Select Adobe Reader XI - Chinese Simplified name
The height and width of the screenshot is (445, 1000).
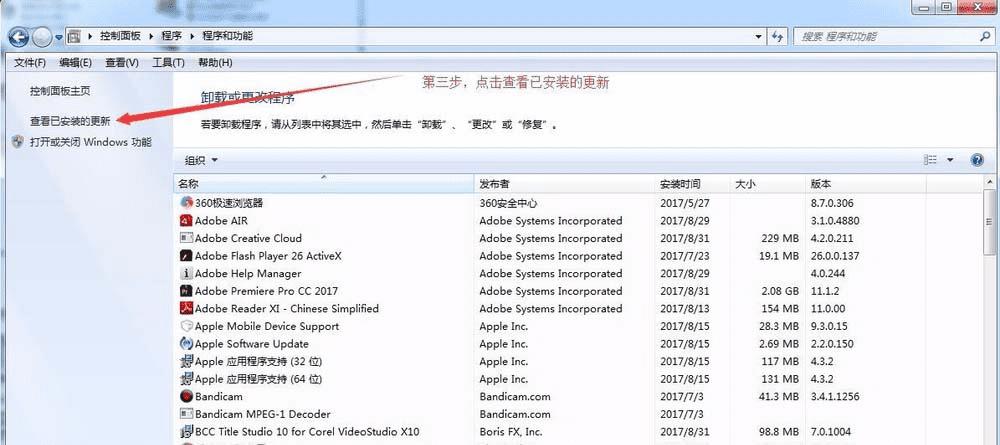287,309
